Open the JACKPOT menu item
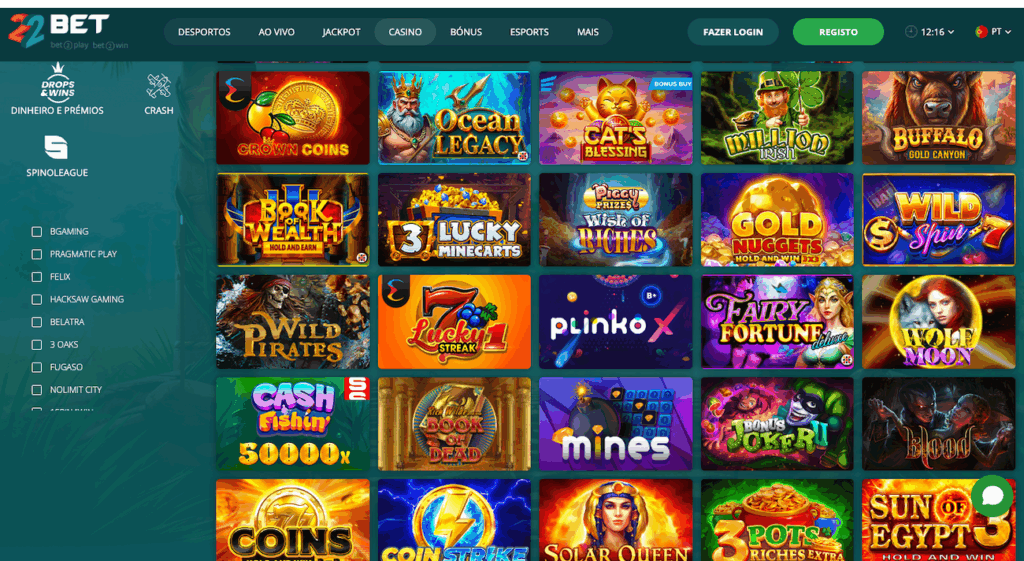 click(x=341, y=32)
